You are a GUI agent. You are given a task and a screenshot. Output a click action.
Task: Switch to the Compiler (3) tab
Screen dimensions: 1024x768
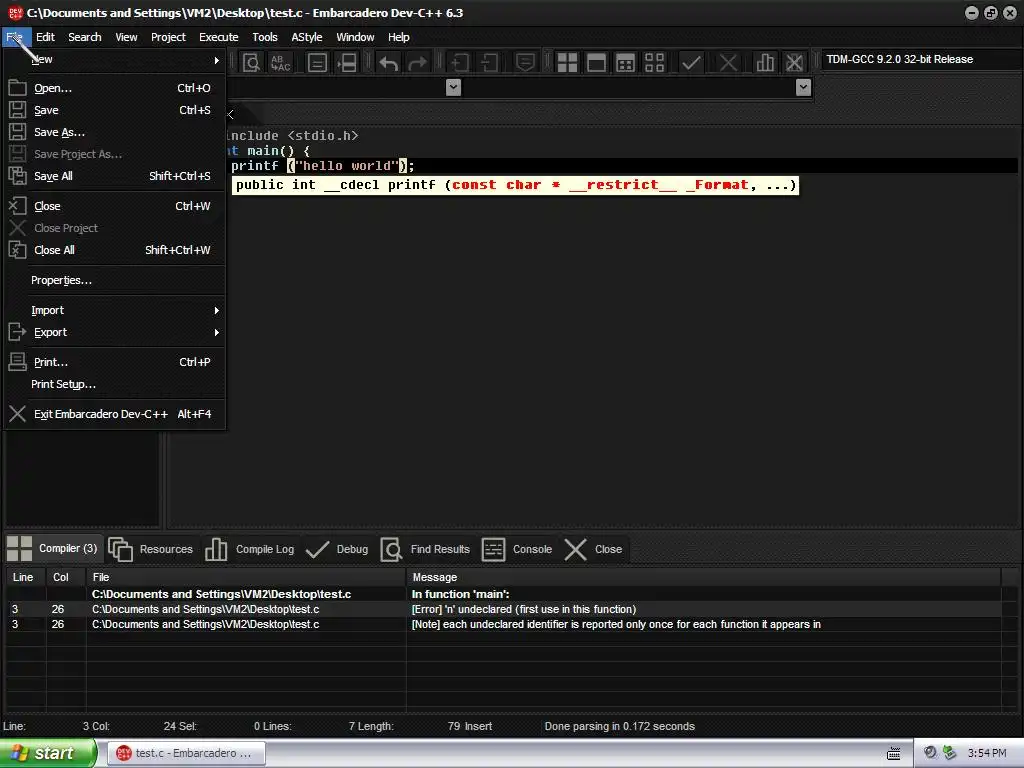point(52,549)
